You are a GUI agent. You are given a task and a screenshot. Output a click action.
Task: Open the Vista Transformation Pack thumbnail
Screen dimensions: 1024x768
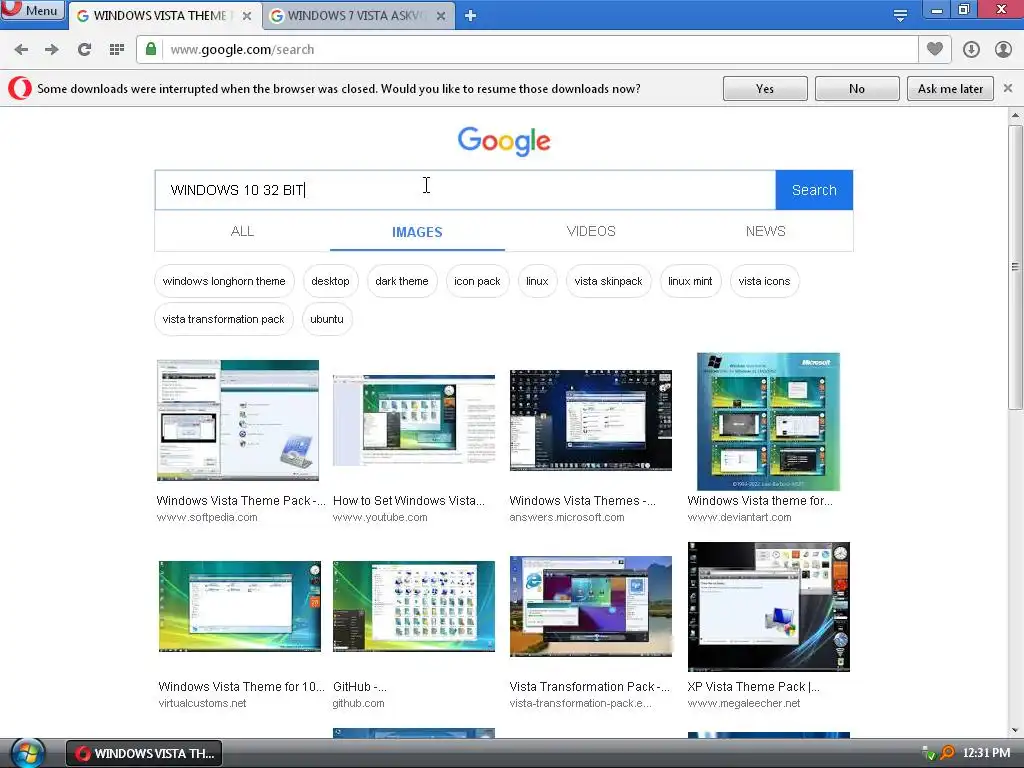pos(590,606)
